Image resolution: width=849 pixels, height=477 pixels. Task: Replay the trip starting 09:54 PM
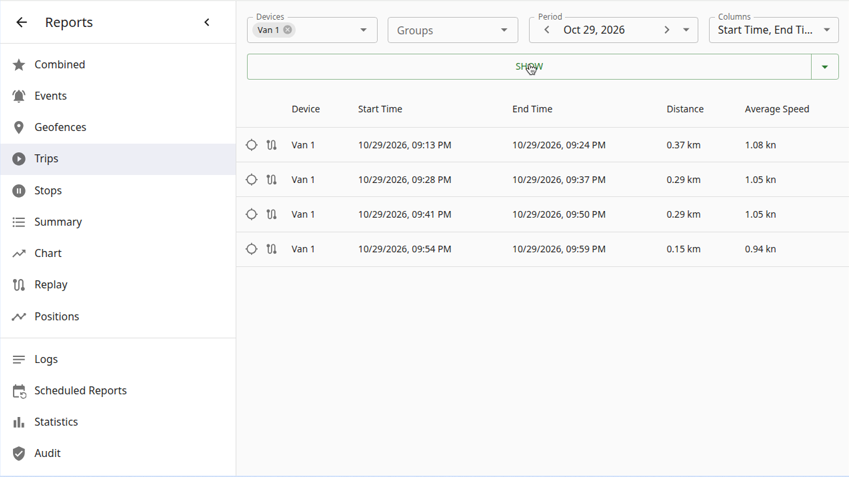pos(272,249)
